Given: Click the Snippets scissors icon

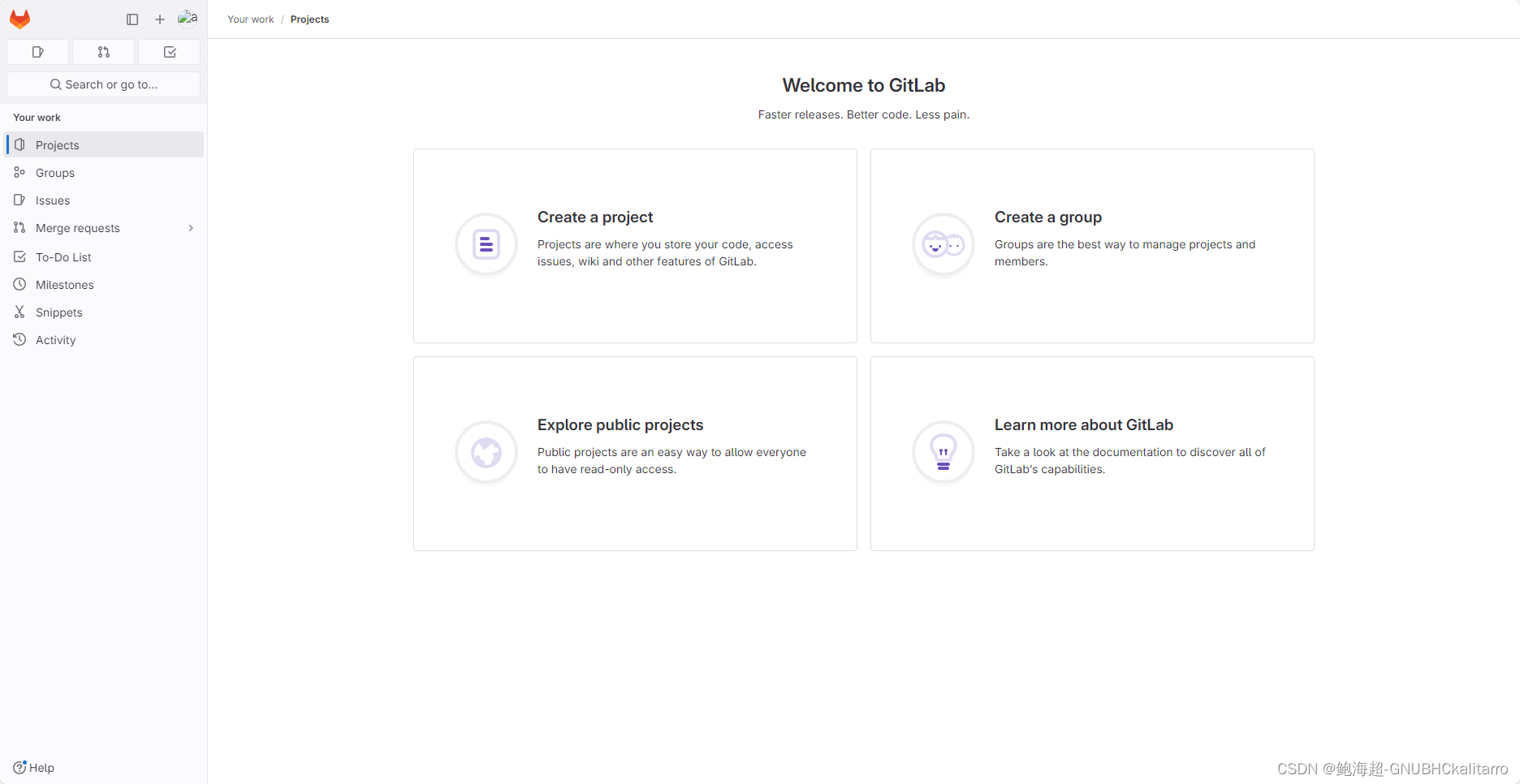Looking at the screenshot, I should 19,312.
